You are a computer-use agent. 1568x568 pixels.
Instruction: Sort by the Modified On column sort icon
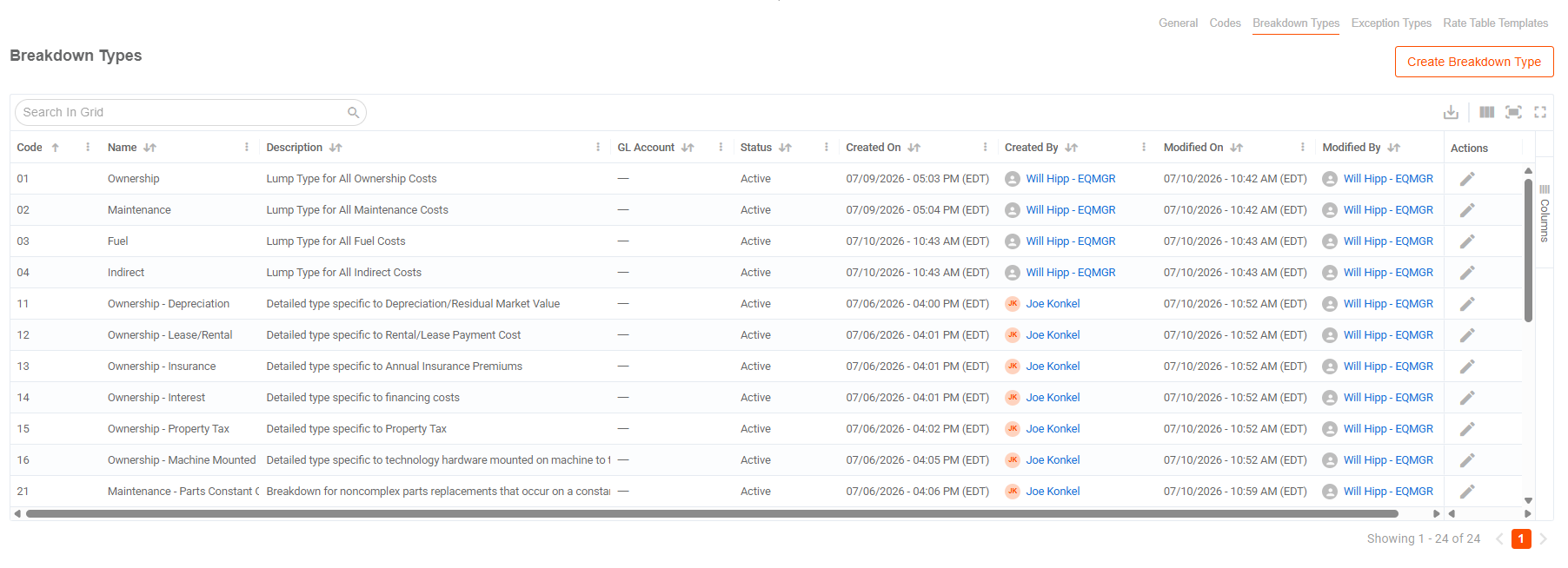tap(1236, 148)
